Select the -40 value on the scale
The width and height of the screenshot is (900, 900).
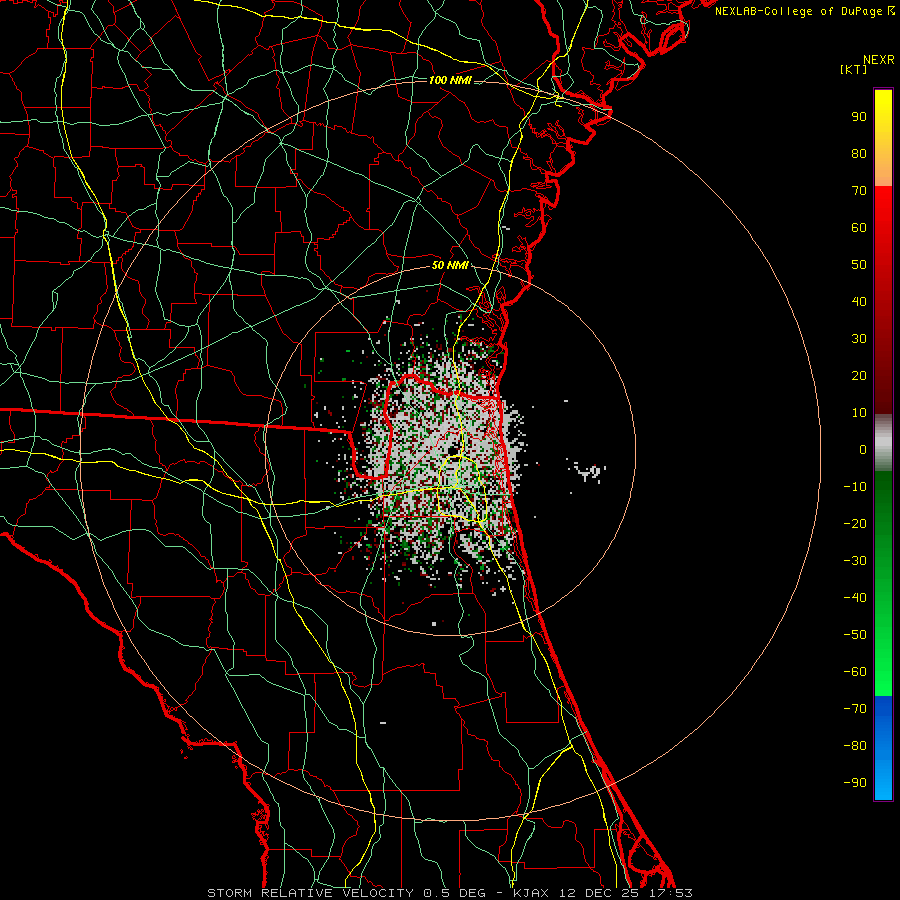pos(855,598)
